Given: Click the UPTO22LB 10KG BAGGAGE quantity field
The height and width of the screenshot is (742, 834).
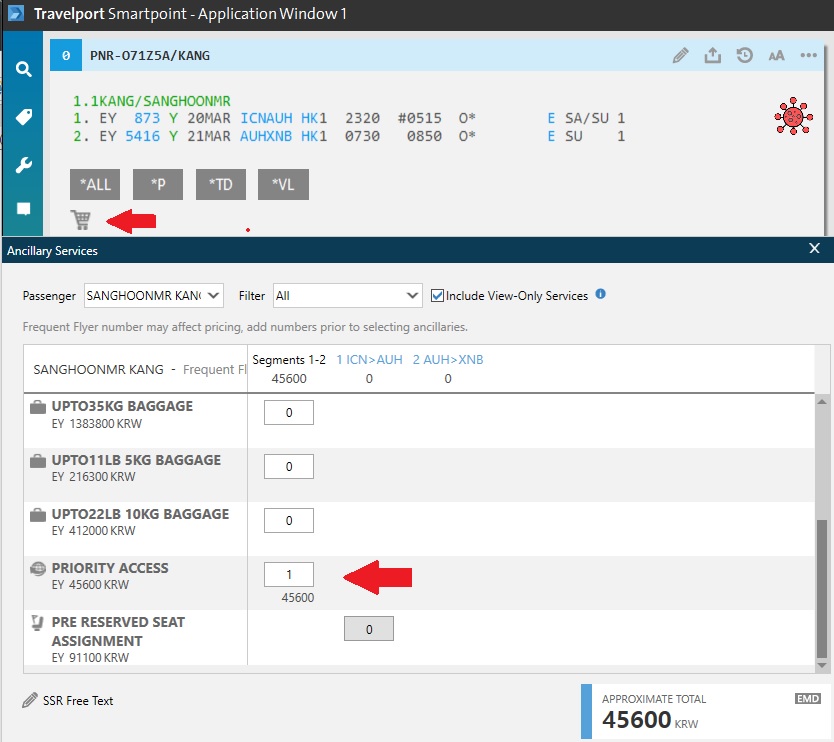Looking at the screenshot, I should pyautogui.click(x=289, y=520).
